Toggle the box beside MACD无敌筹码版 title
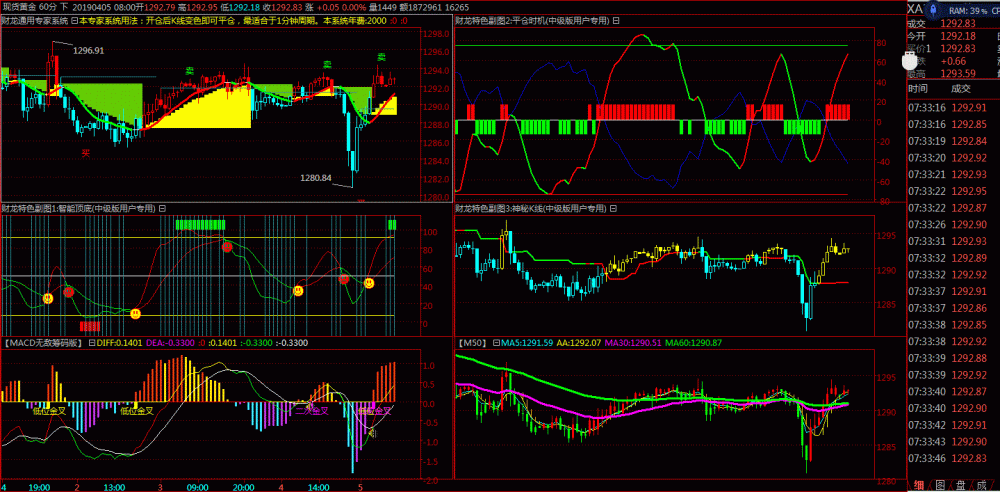 [x=90, y=343]
